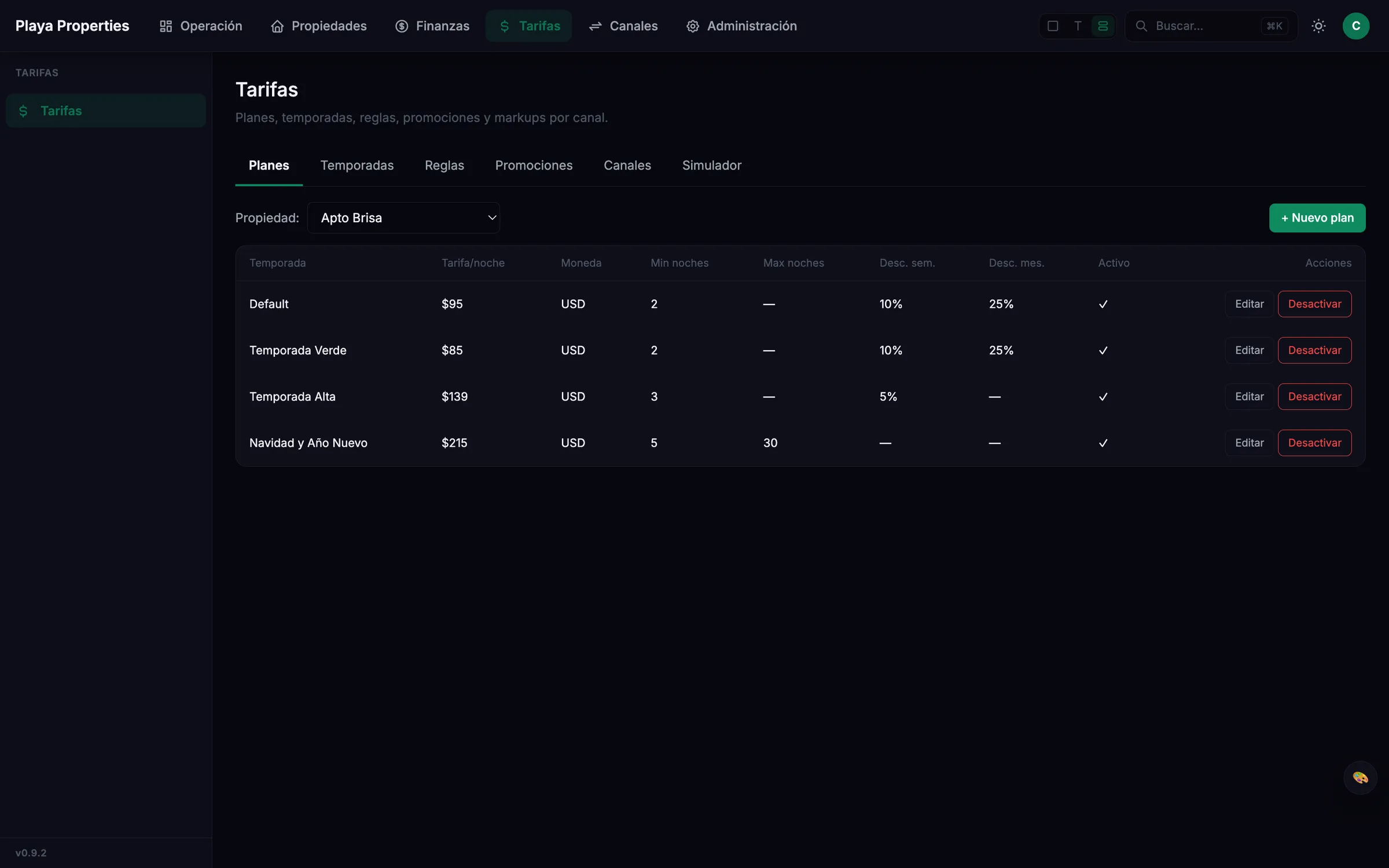
Task: Click the Max noches value 30
Action: [770, 443]
